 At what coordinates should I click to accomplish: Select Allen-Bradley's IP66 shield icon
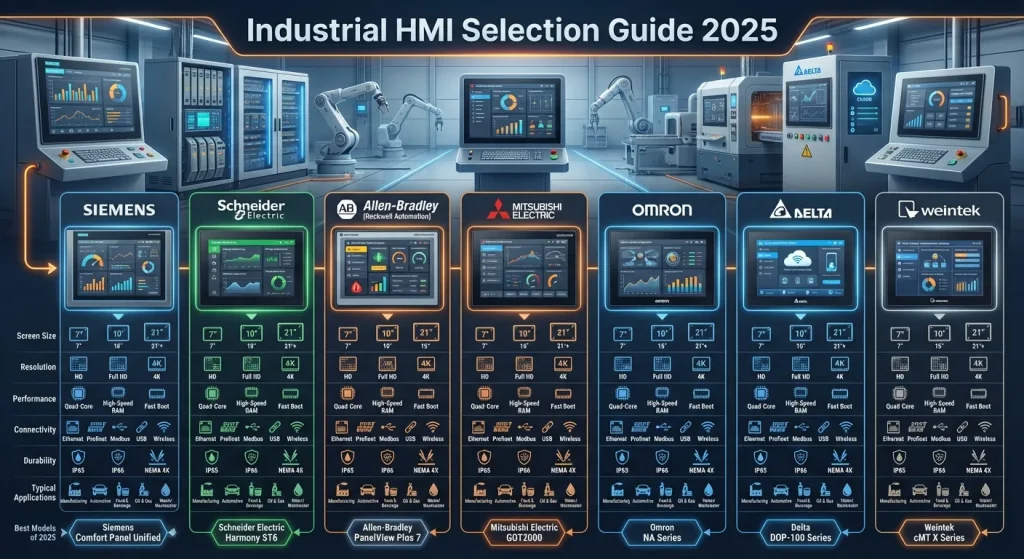coord(387,457)
